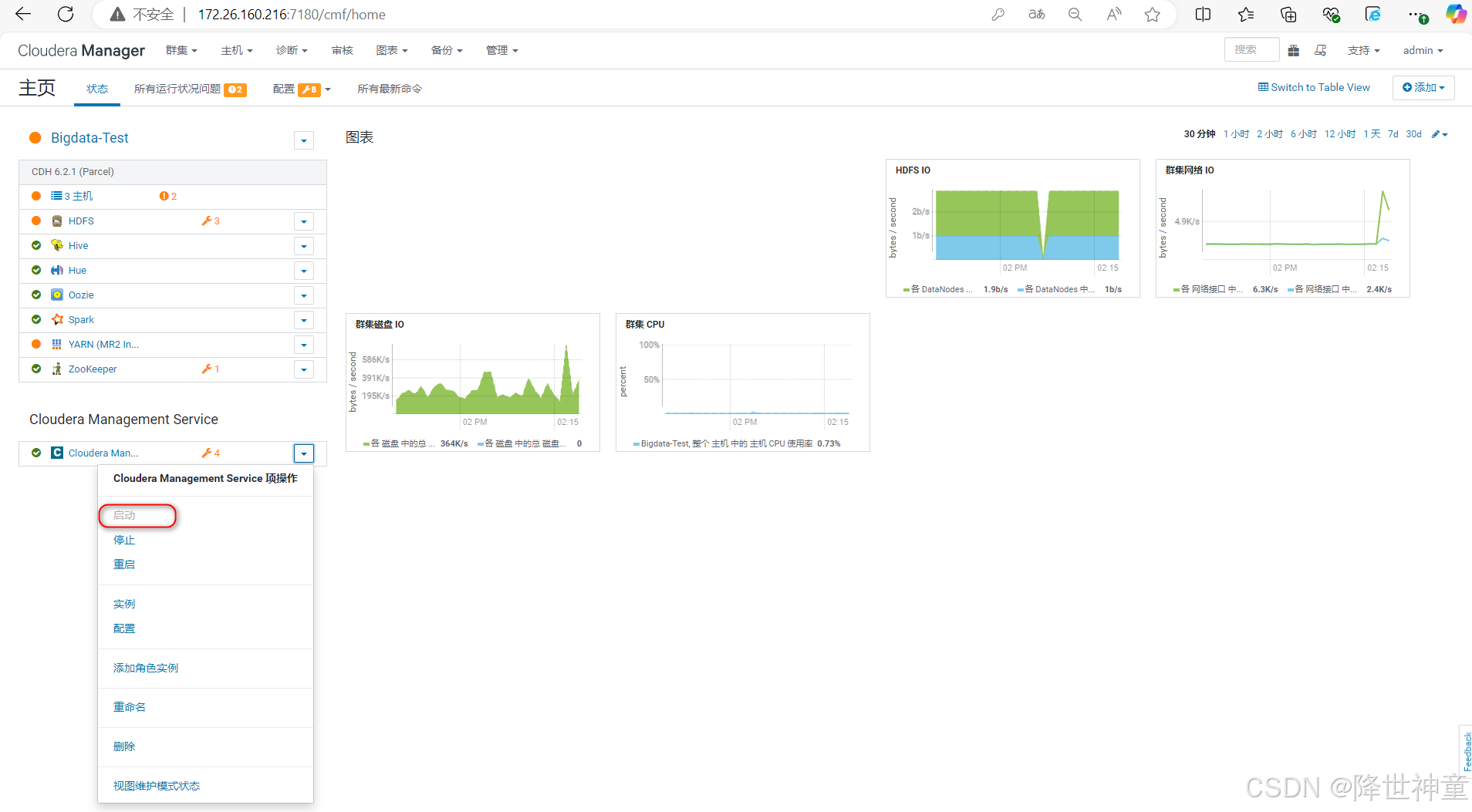Click the ZooKeeper wrench configuration warning 1

(x=211, y=369)
